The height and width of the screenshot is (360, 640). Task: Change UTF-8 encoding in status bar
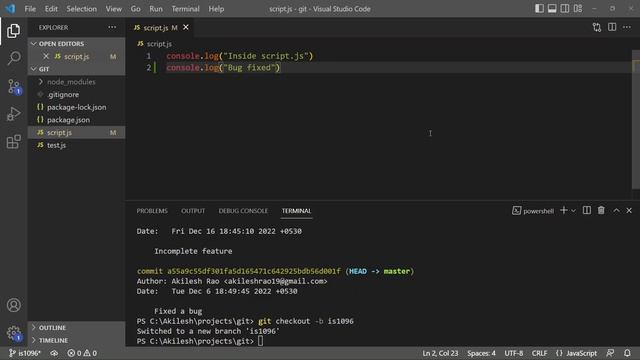pyautogui.click(x=513, y=353)
